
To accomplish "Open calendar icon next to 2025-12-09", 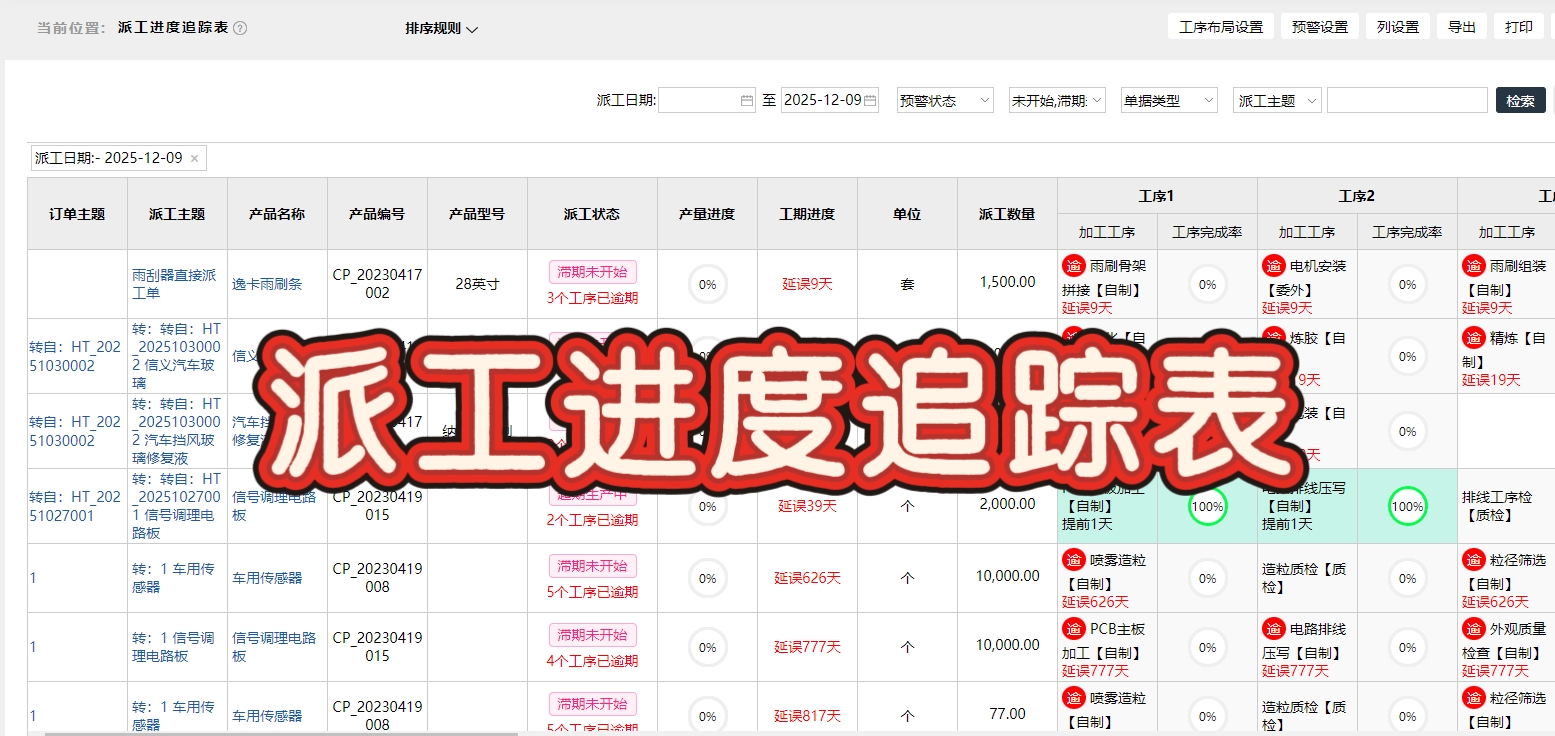I will point(870,100).
